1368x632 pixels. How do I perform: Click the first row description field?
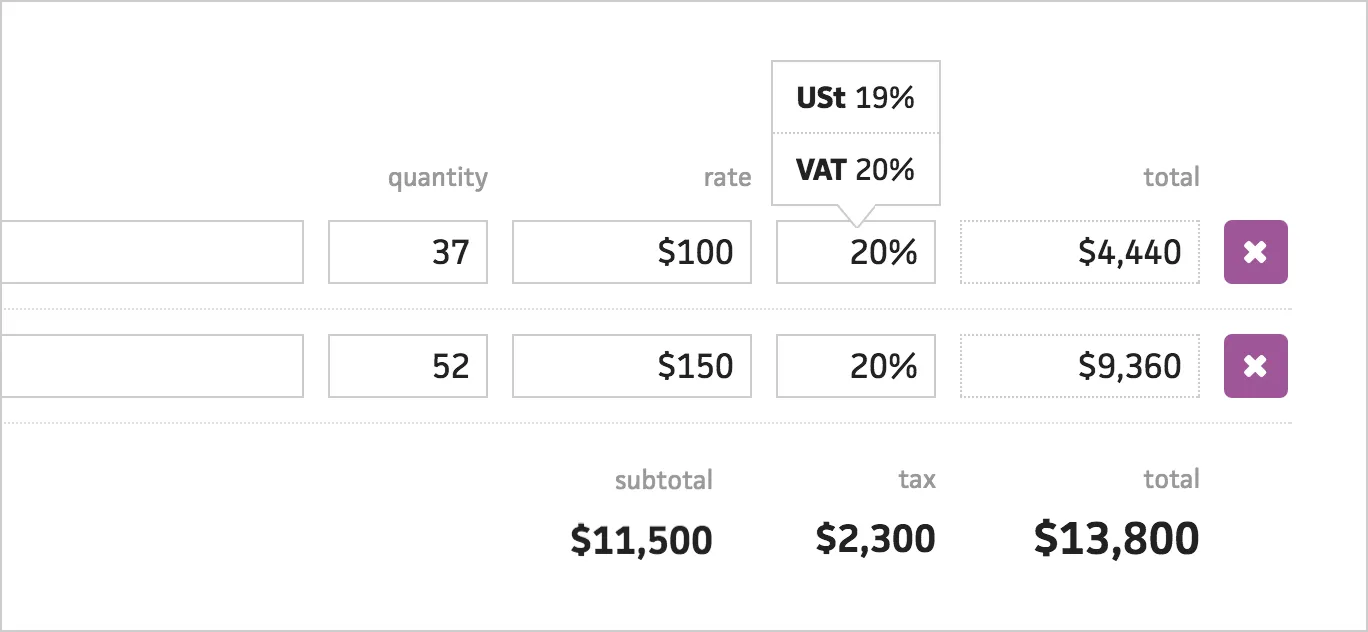coord(150,252)
